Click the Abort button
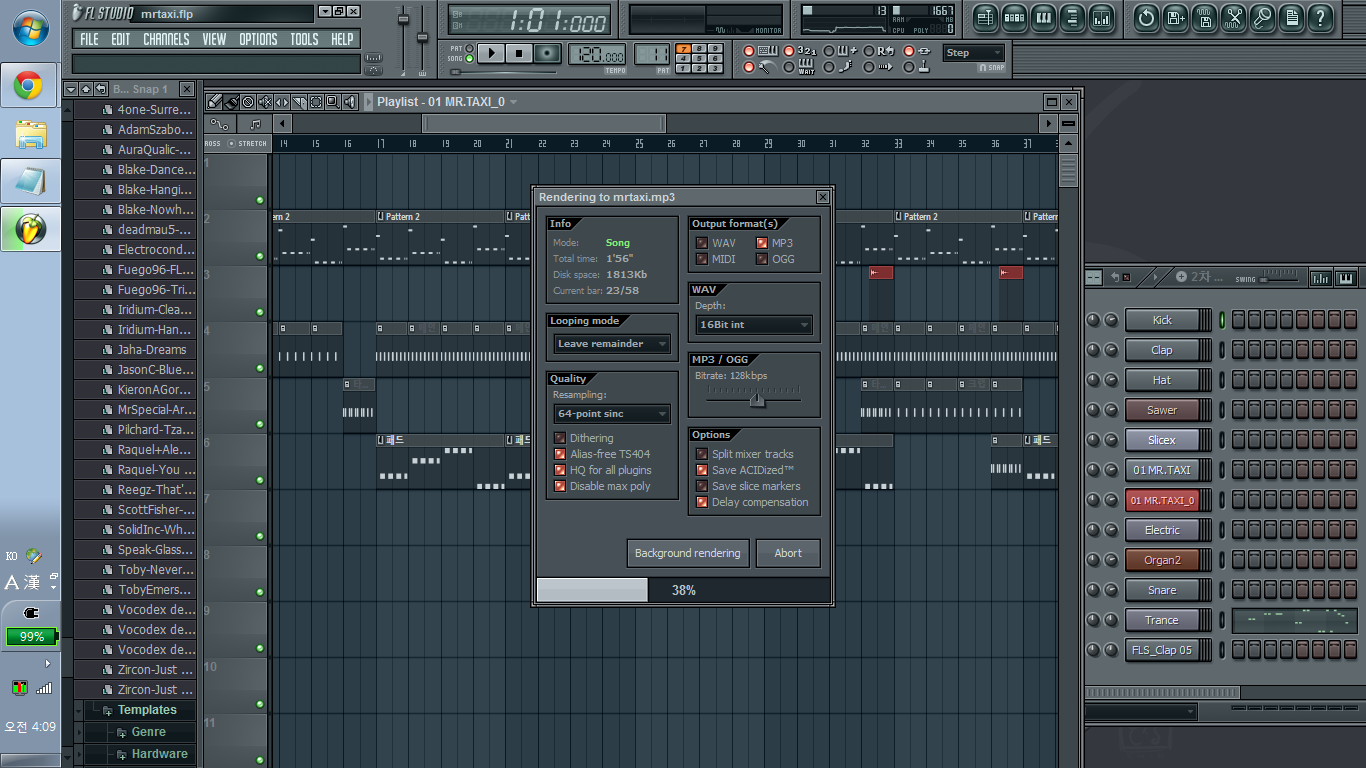The width and height of the screenshot is (1366, 768). (788, 553)
